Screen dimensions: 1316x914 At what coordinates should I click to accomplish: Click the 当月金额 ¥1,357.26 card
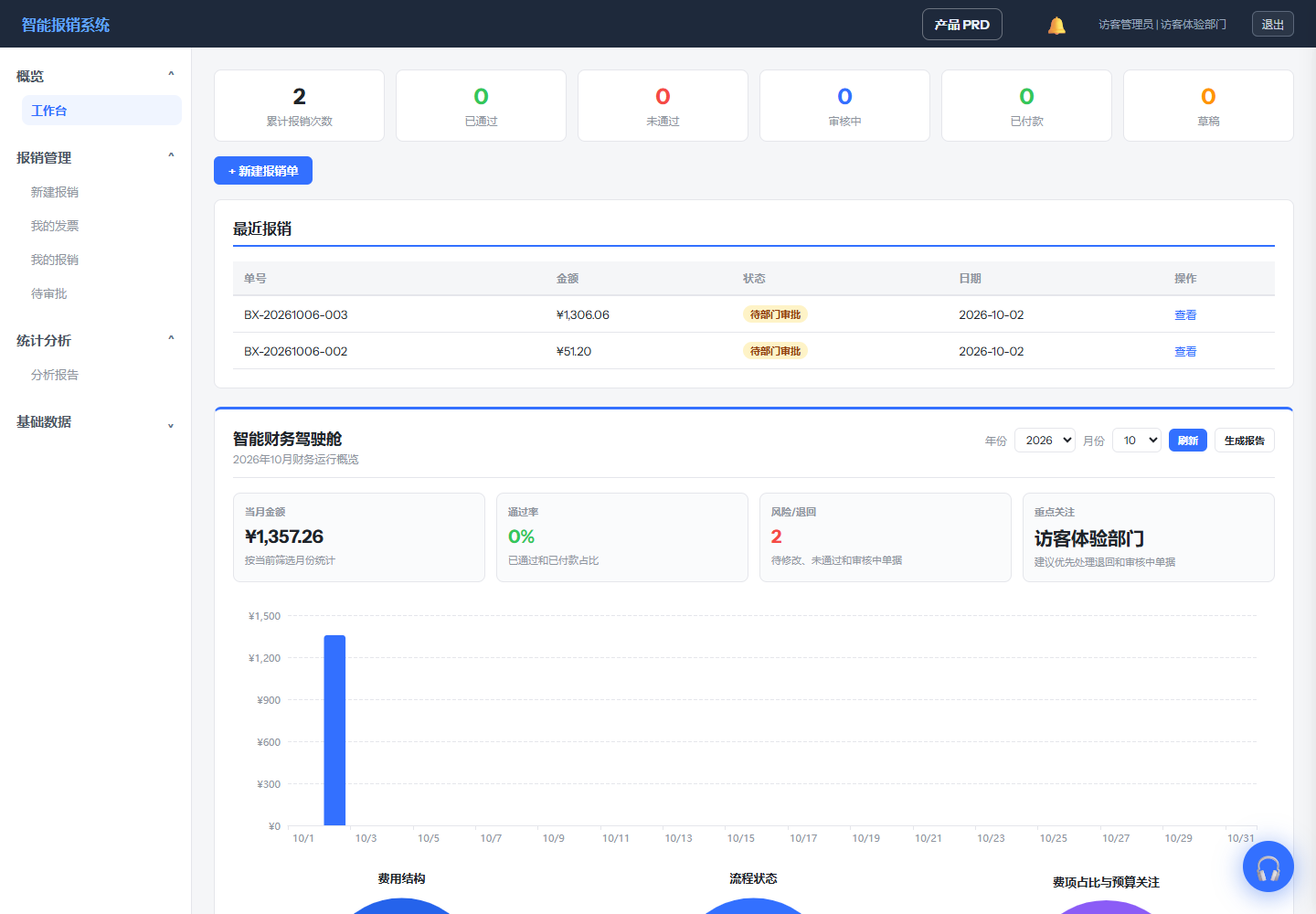point(359,537)
